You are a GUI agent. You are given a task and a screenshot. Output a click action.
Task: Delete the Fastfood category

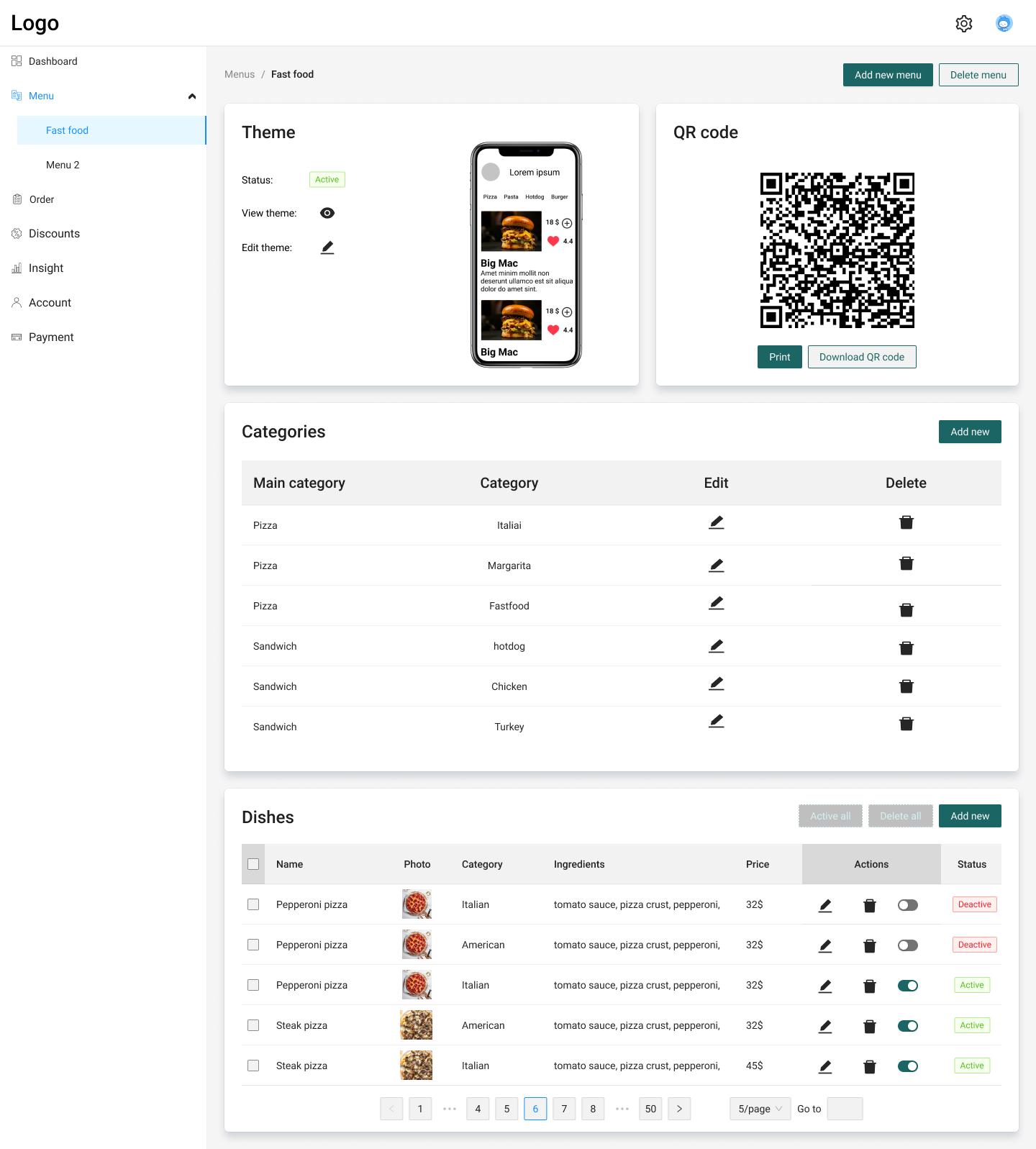pos(906,610)
